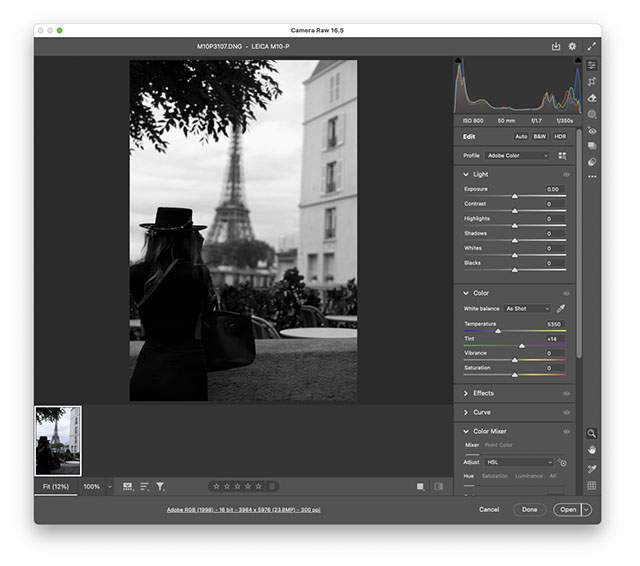Open filmstrip sort options icon
640x566 pixels.
(144, 486)
